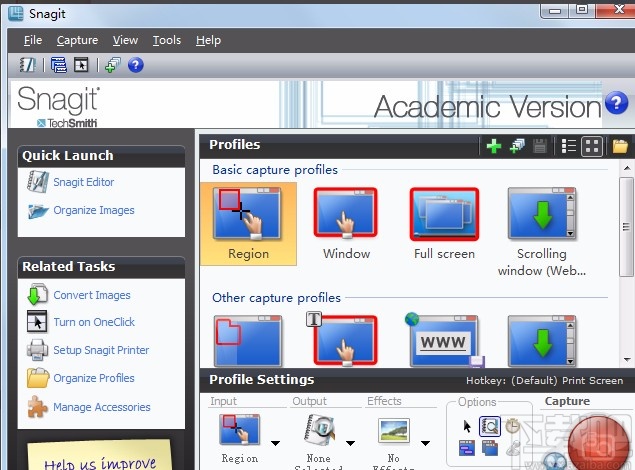Toggle the preview in editor option
Image resolution: width=635 pixels, height=470 pixels.
click(x=490, y=426)
